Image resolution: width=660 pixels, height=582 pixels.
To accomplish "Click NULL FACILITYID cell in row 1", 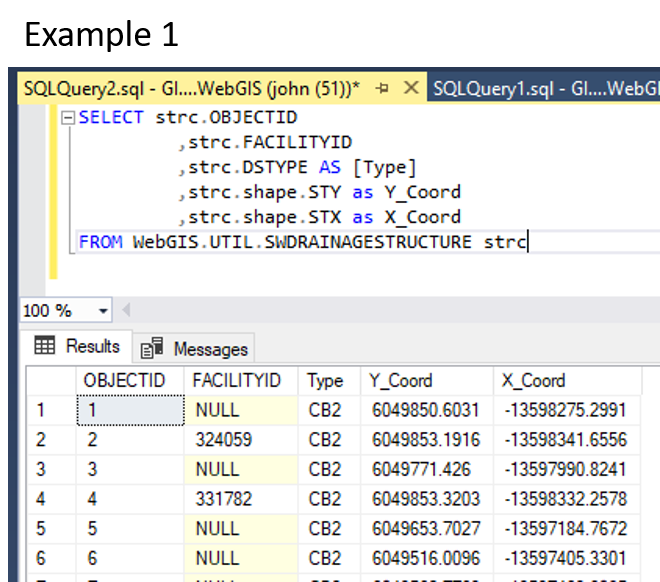I will (241, 410).
